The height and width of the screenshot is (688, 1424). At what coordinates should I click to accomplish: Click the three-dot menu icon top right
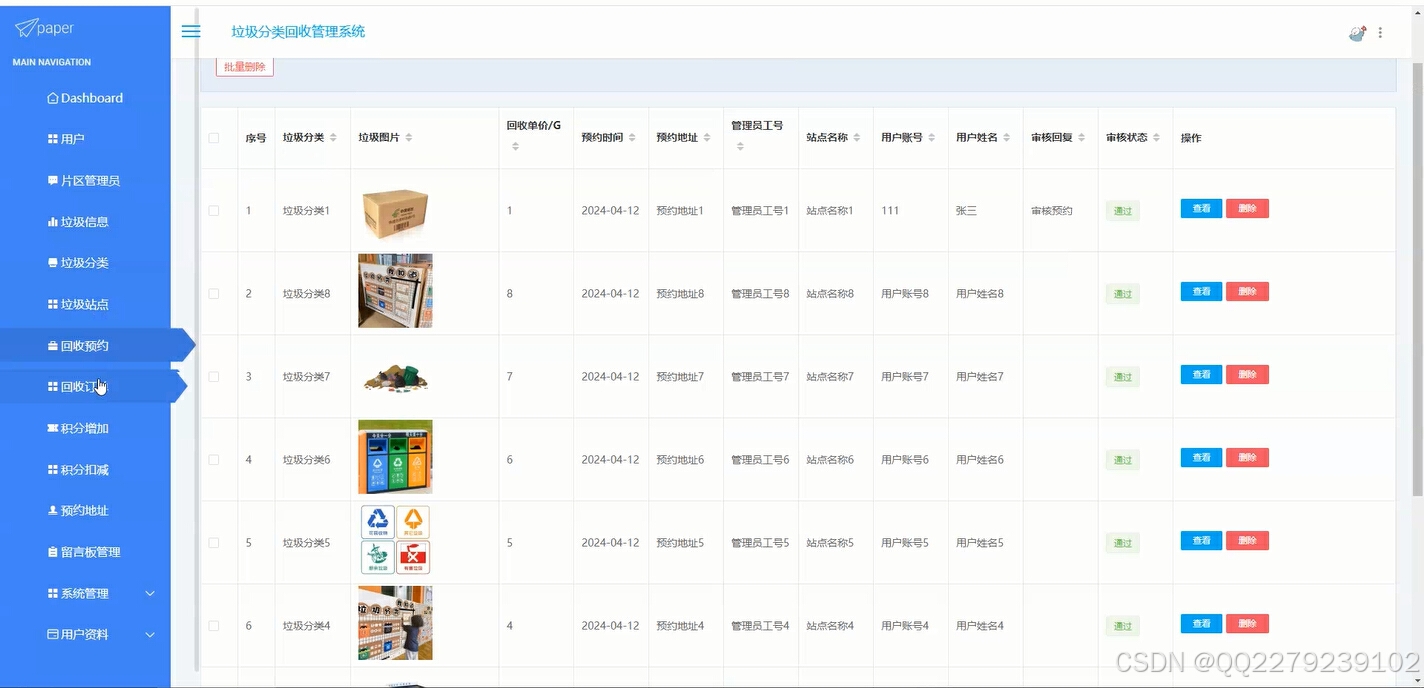[x=1380, y=33]
